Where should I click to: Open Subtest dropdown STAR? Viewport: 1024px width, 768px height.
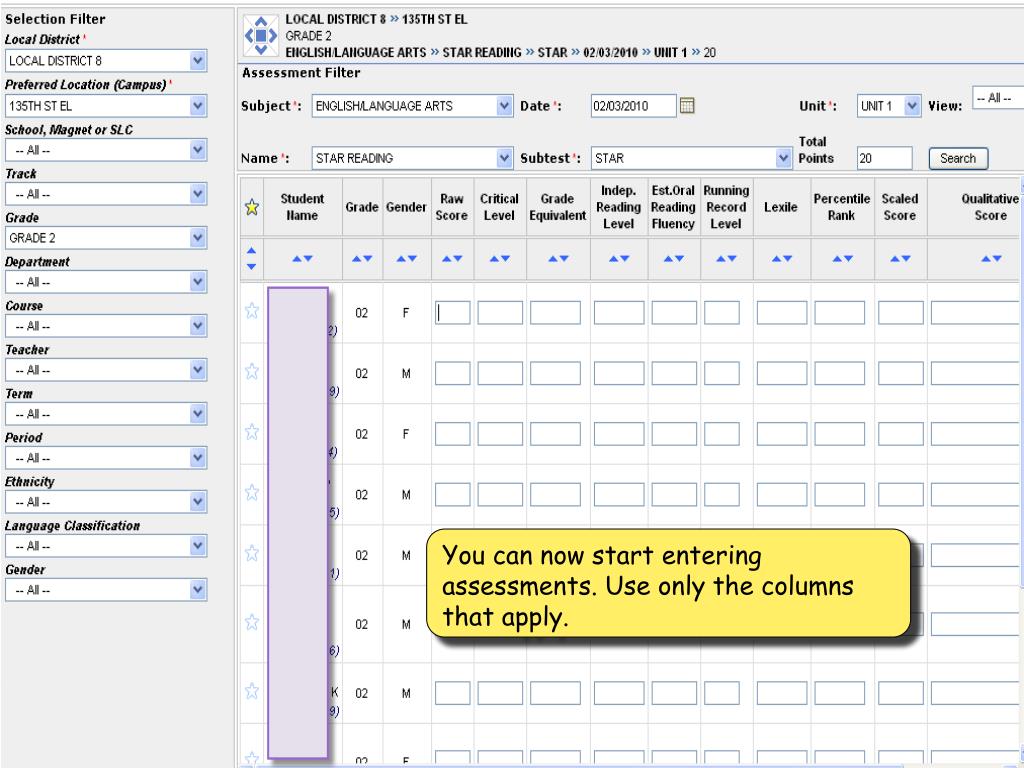point(692,158)
